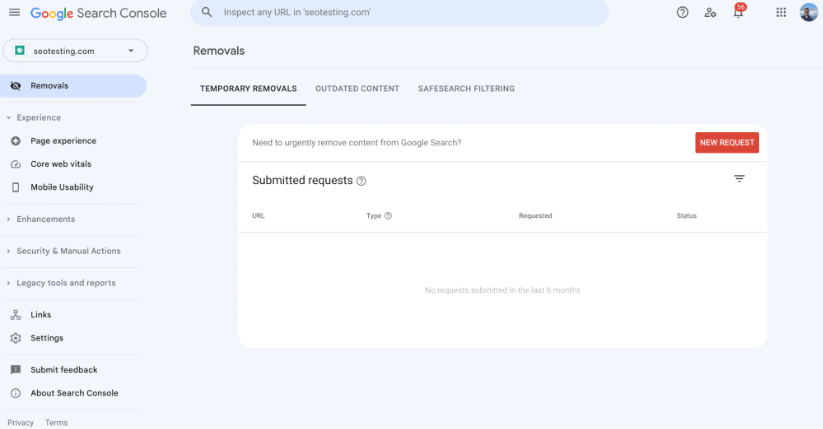
Task: Click the URL column header
Action: pos(258,216)
